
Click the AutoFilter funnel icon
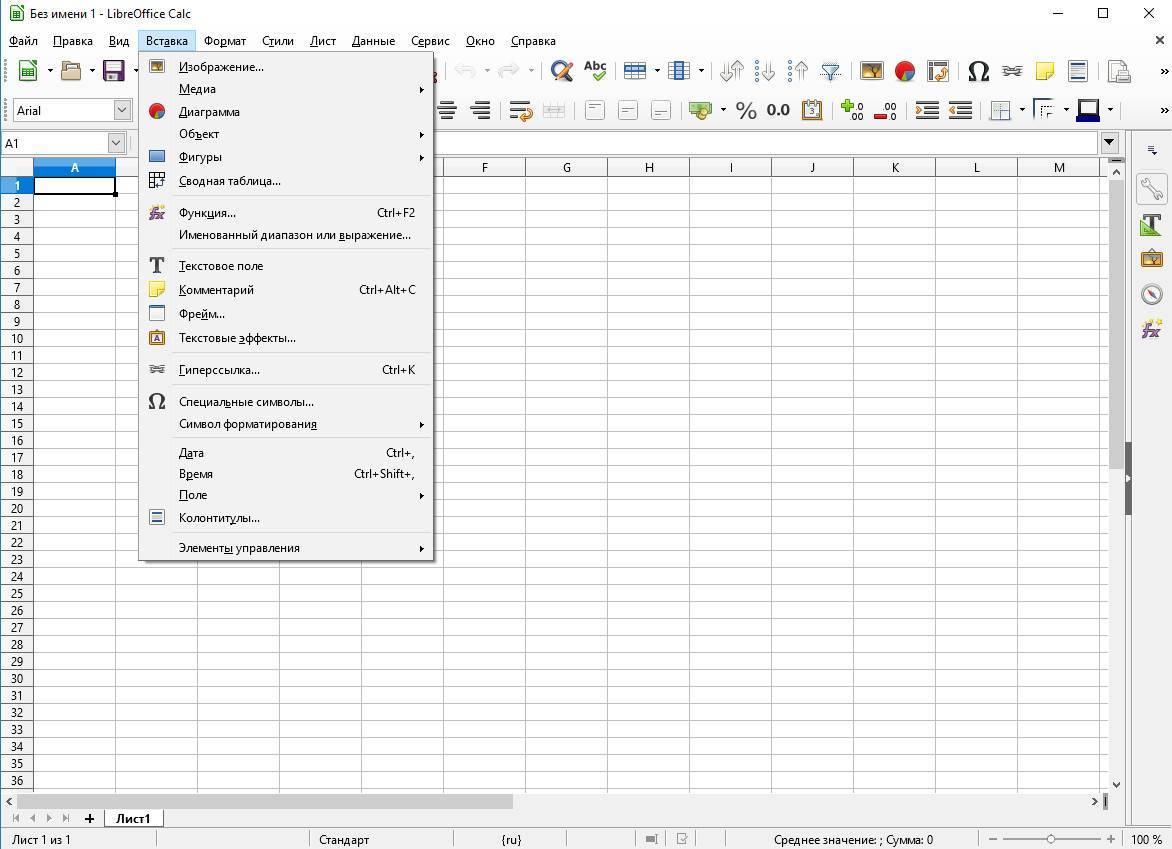830,71
